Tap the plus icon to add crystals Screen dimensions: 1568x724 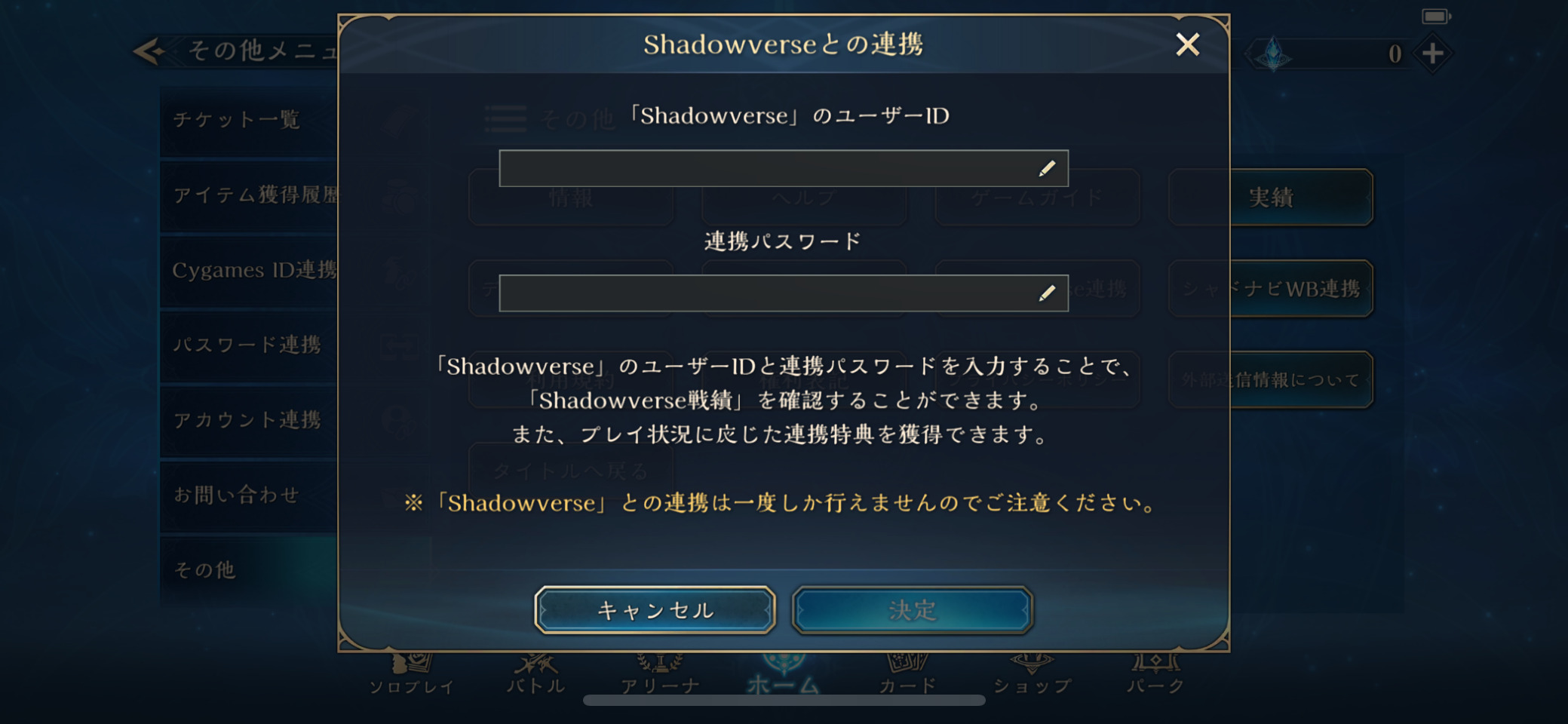click(1432, 54)
